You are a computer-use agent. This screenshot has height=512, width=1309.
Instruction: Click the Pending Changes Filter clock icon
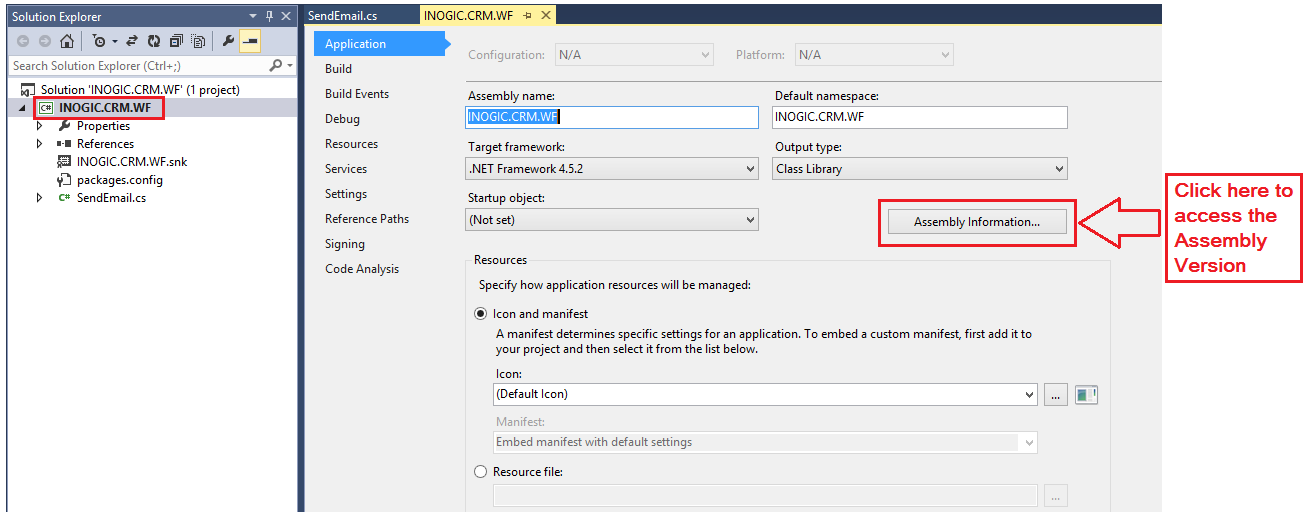click(x=99, y=41)
